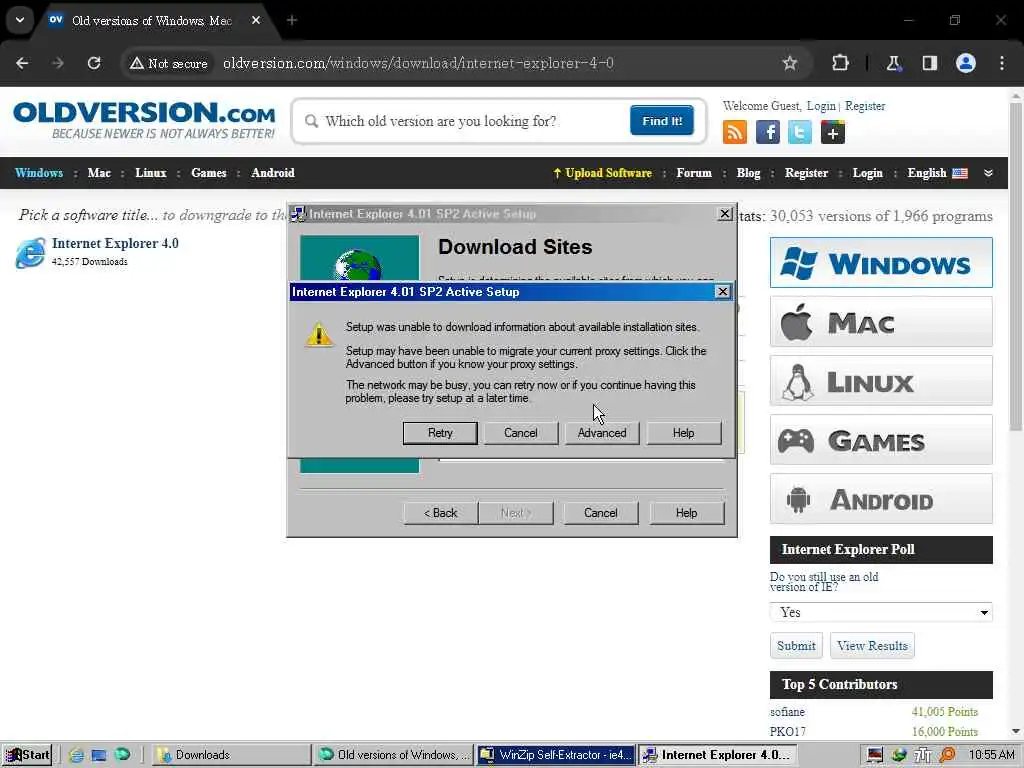Go back using the browser back arrow
1024x768 pixels.
point(22,63)
